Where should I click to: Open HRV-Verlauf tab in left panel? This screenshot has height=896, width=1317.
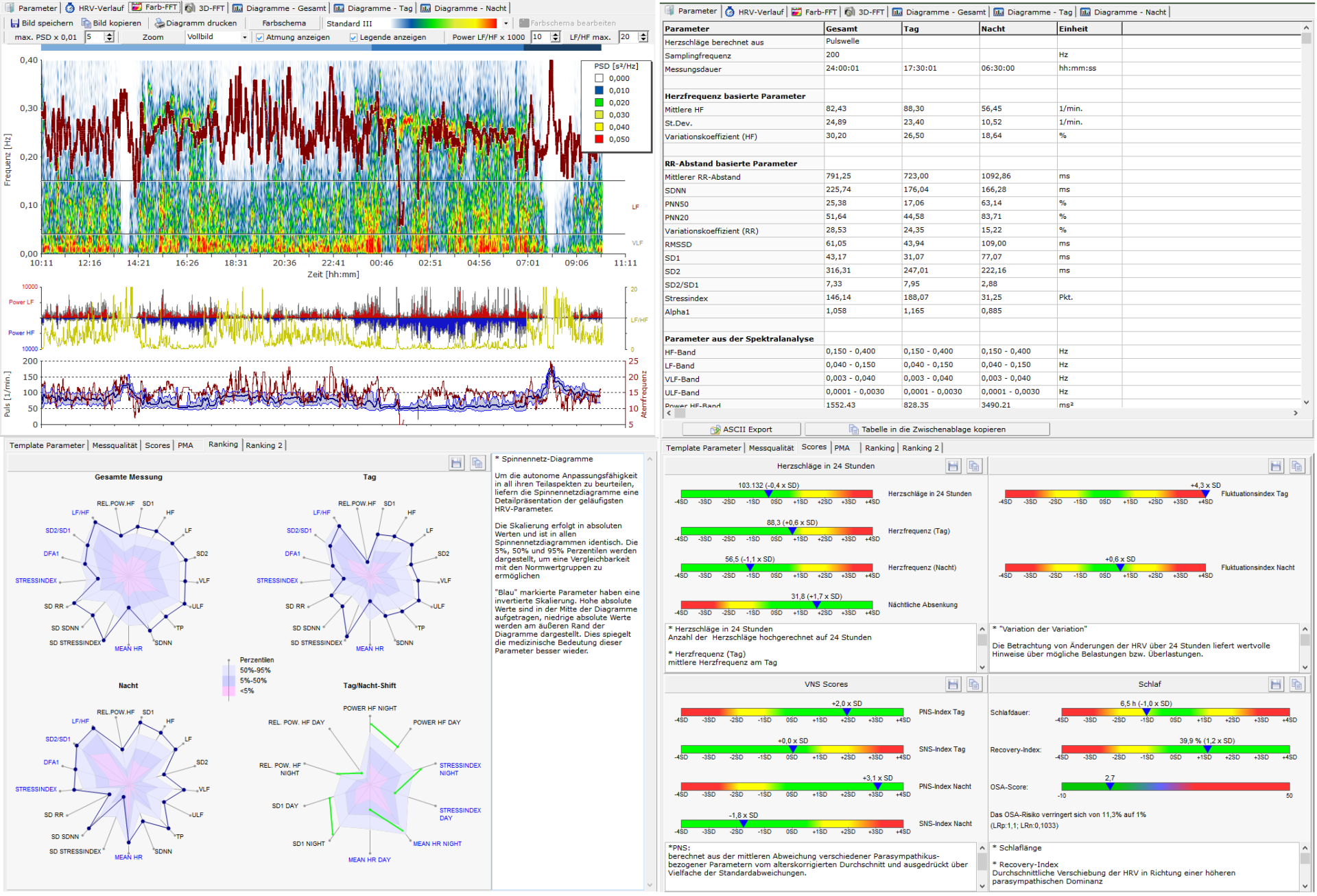[95, 8]
